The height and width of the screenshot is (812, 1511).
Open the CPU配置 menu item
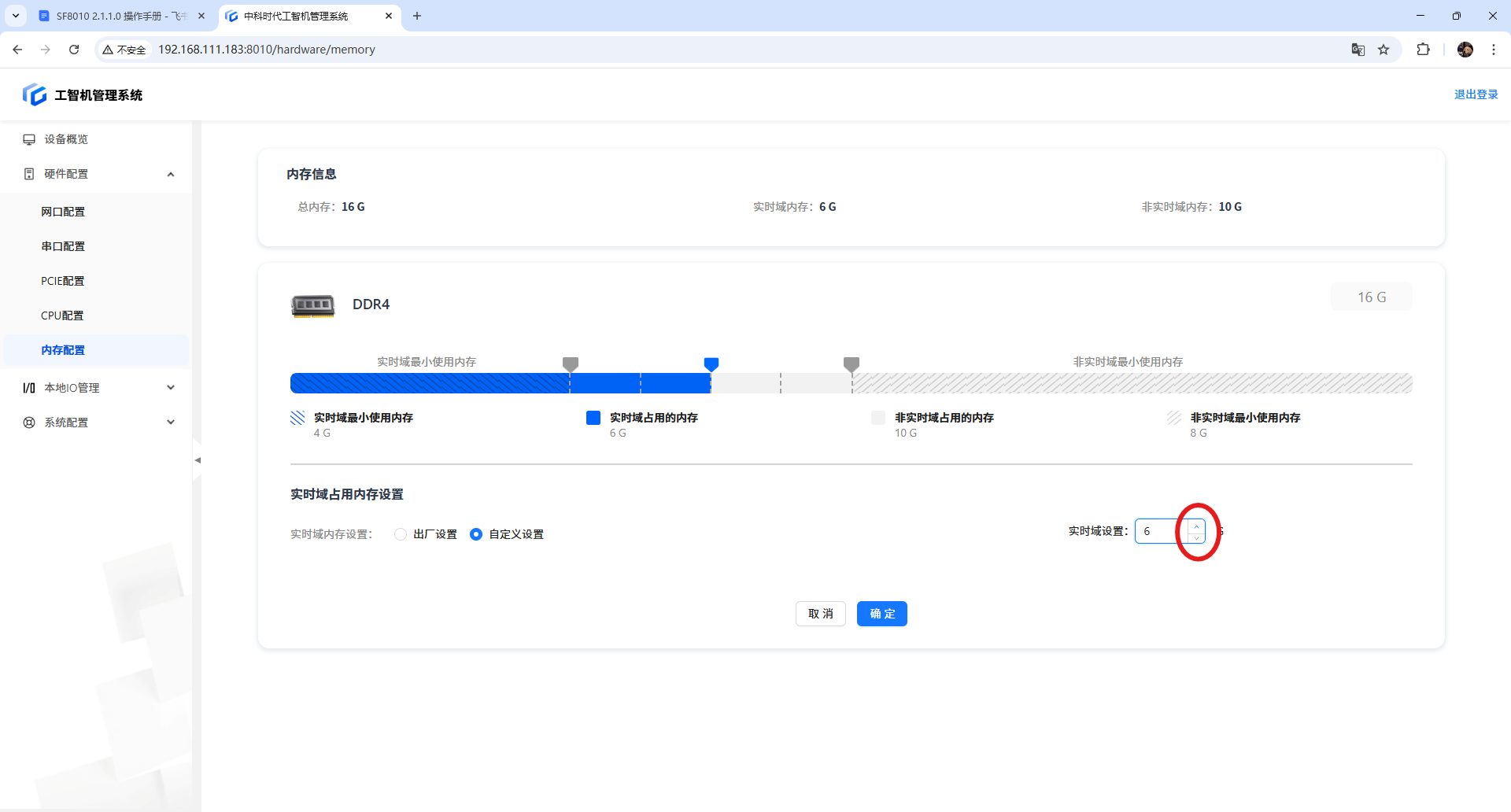[x=62, y=316]
